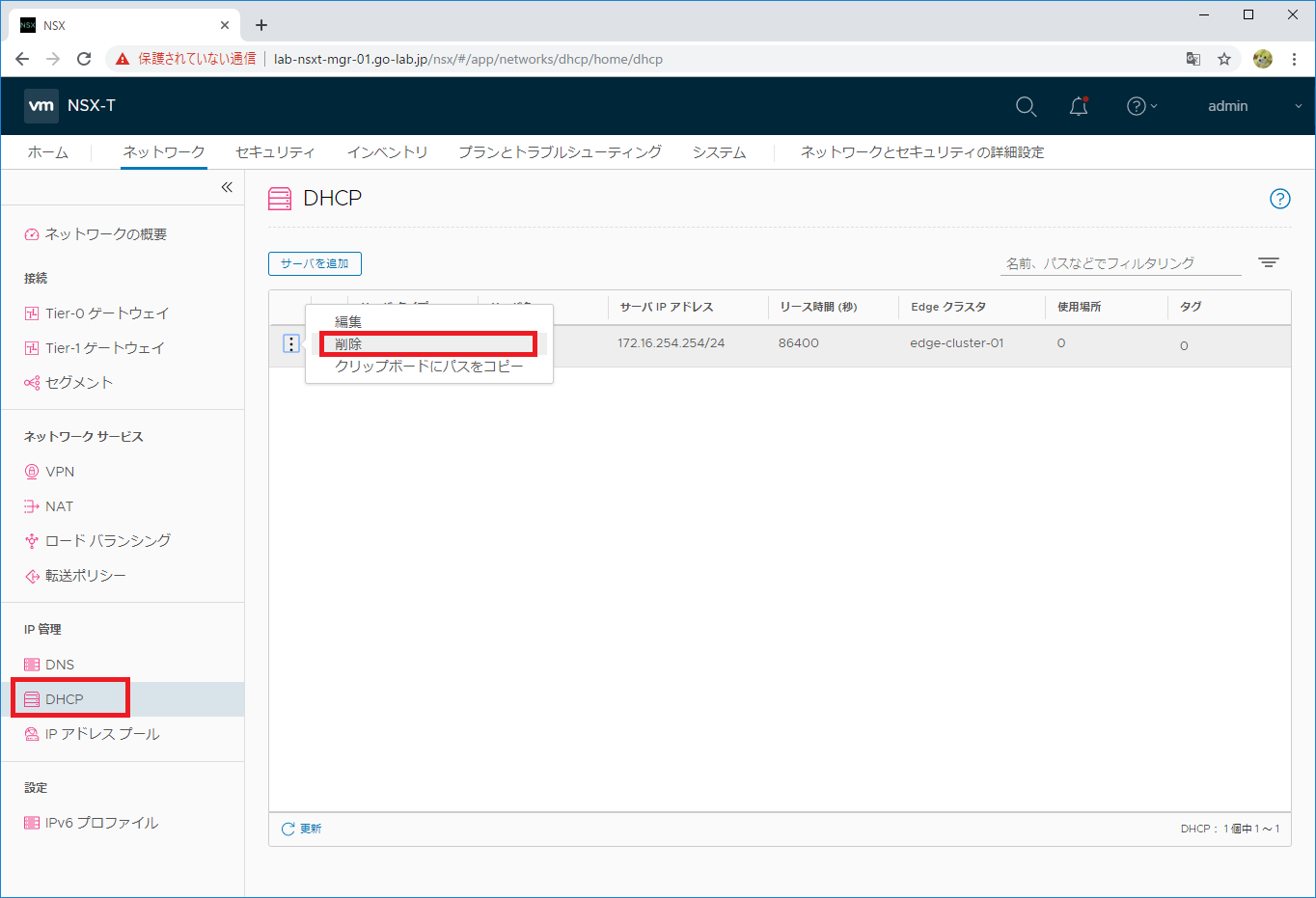The width and height of the screenshot is (1316, 898).
Task: Switch to システム tab
Action: click(719, 152)
